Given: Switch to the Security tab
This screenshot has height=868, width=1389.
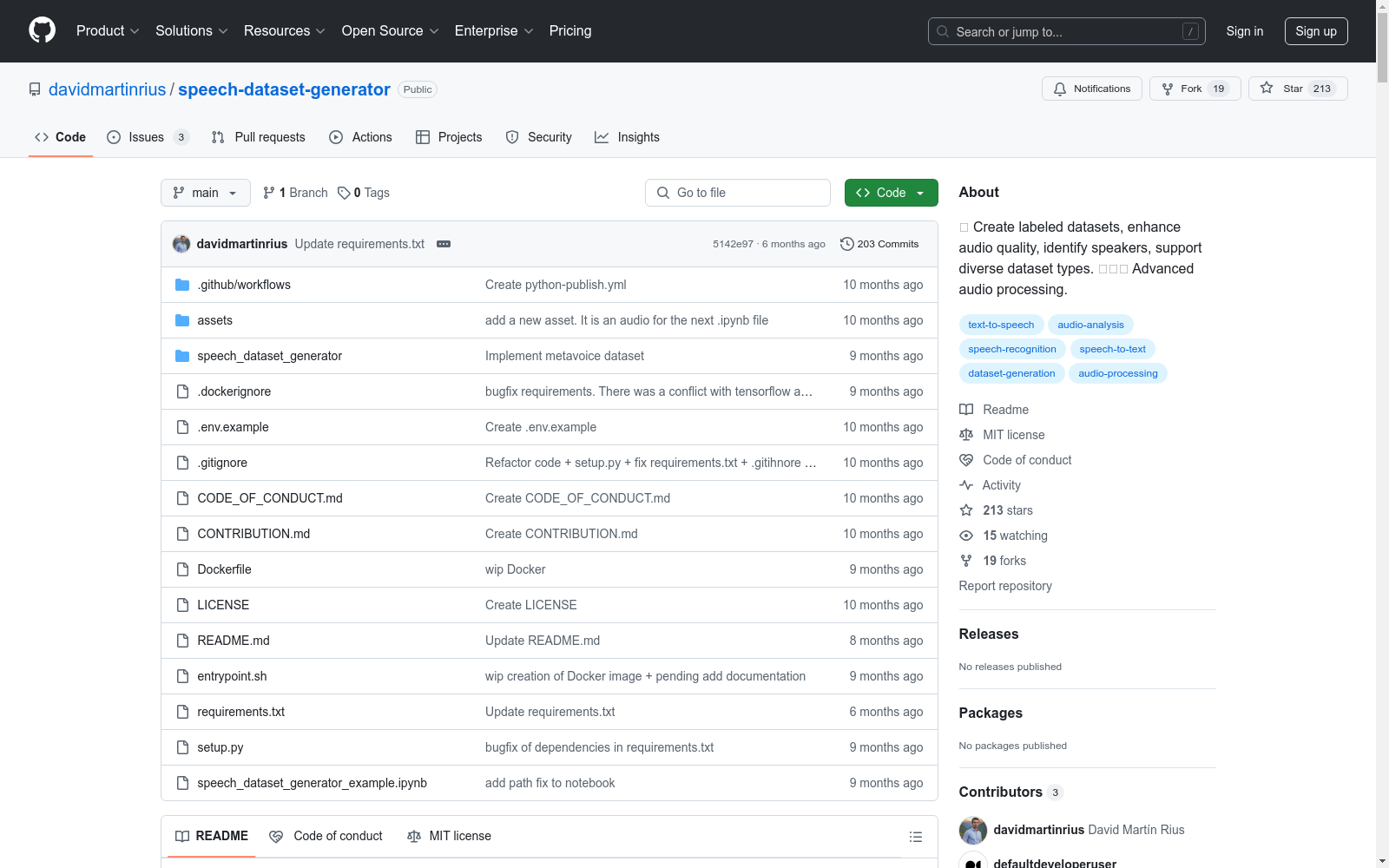Looking at the screenshot, I should click(x=539, y=137).
